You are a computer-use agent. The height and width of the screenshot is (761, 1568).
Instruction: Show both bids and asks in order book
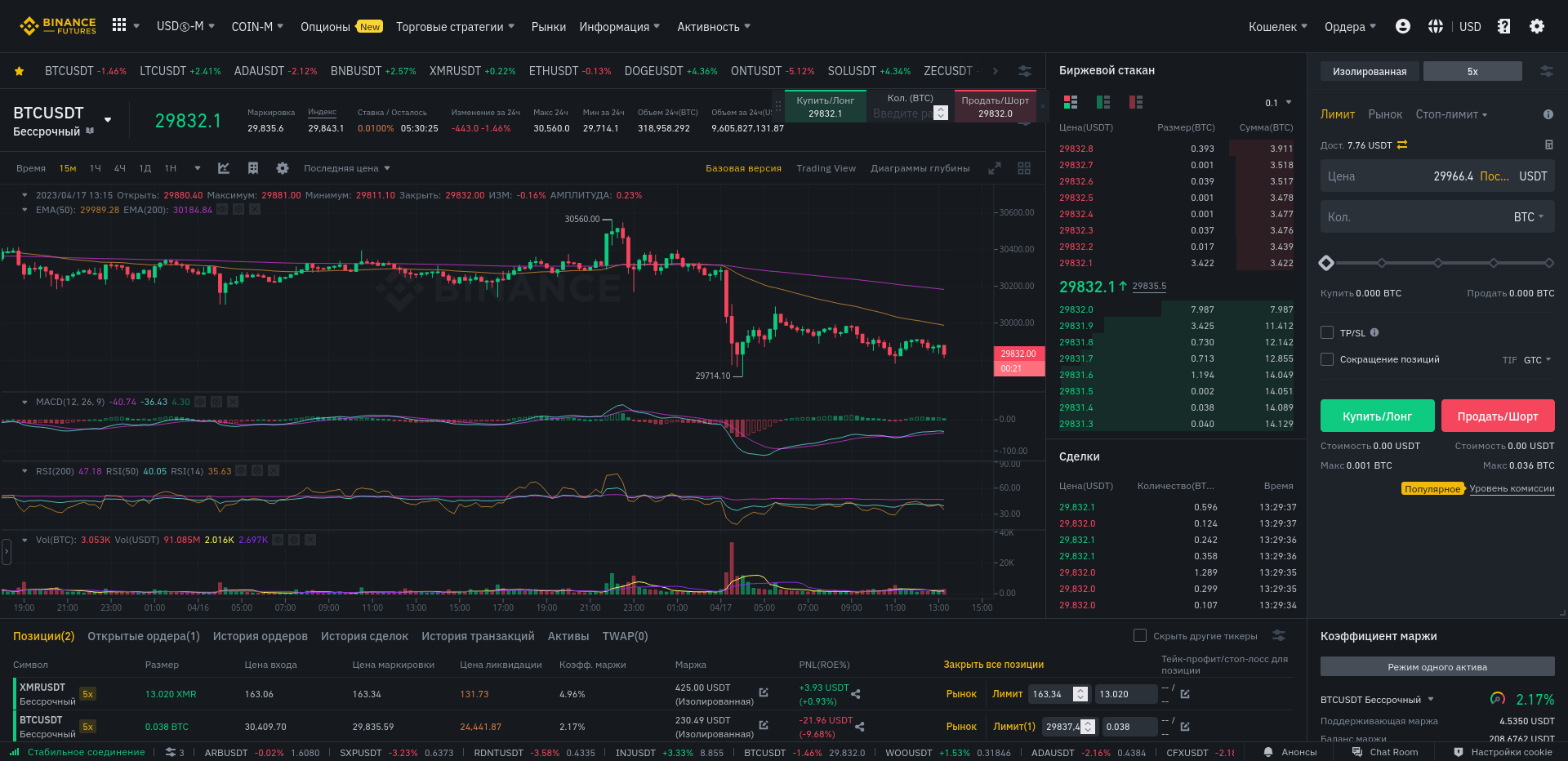[1071, 102]
